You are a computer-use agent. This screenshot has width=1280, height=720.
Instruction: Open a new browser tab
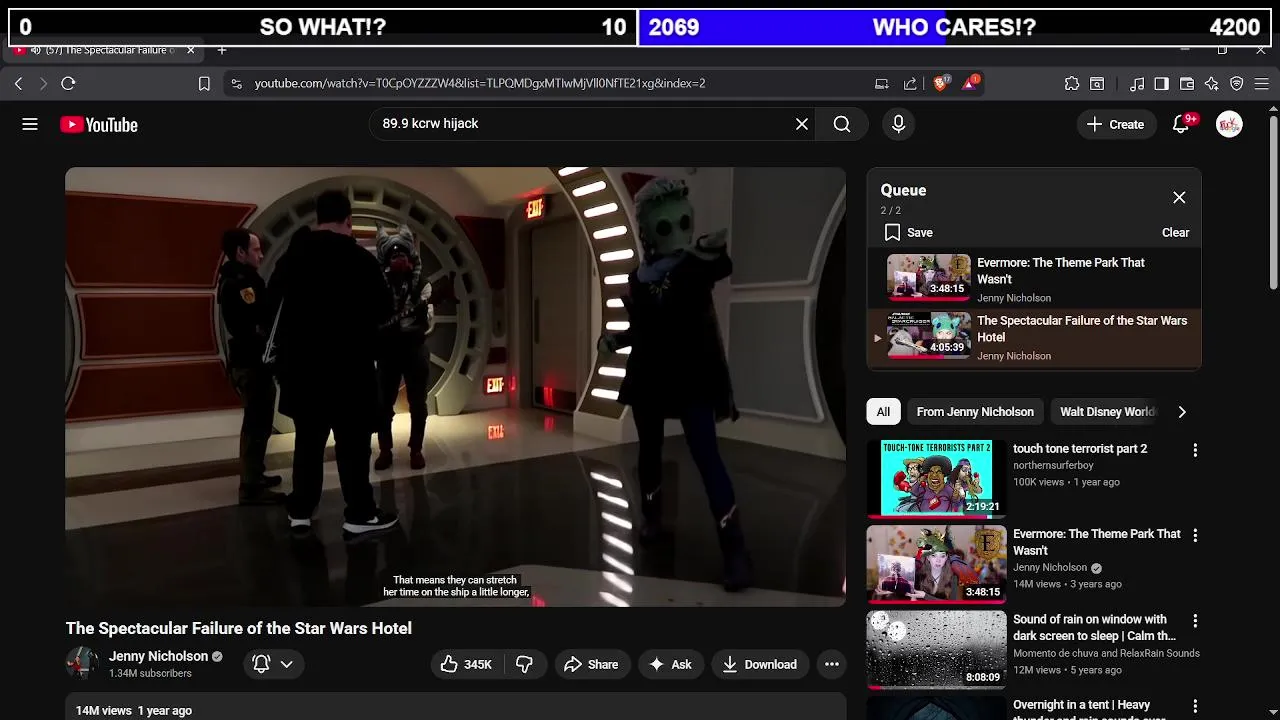(222, 50)
